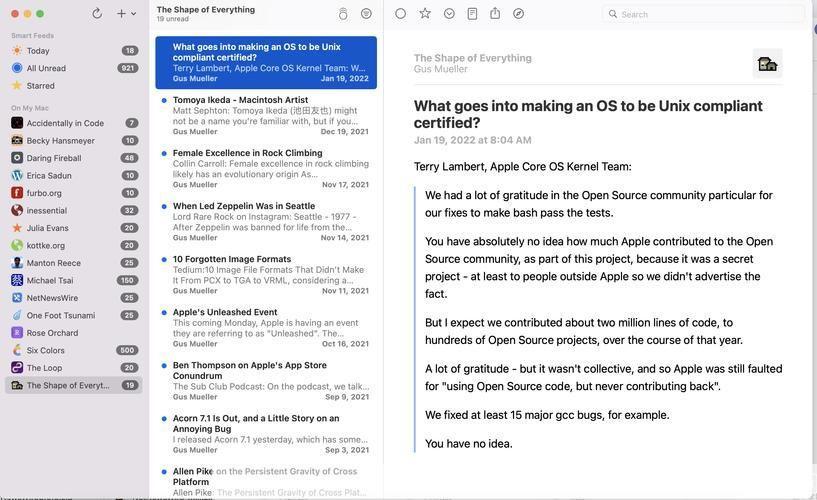
Task: Select the All Unread smart feed
Action: pyautogui.click(x=46, y=68)
